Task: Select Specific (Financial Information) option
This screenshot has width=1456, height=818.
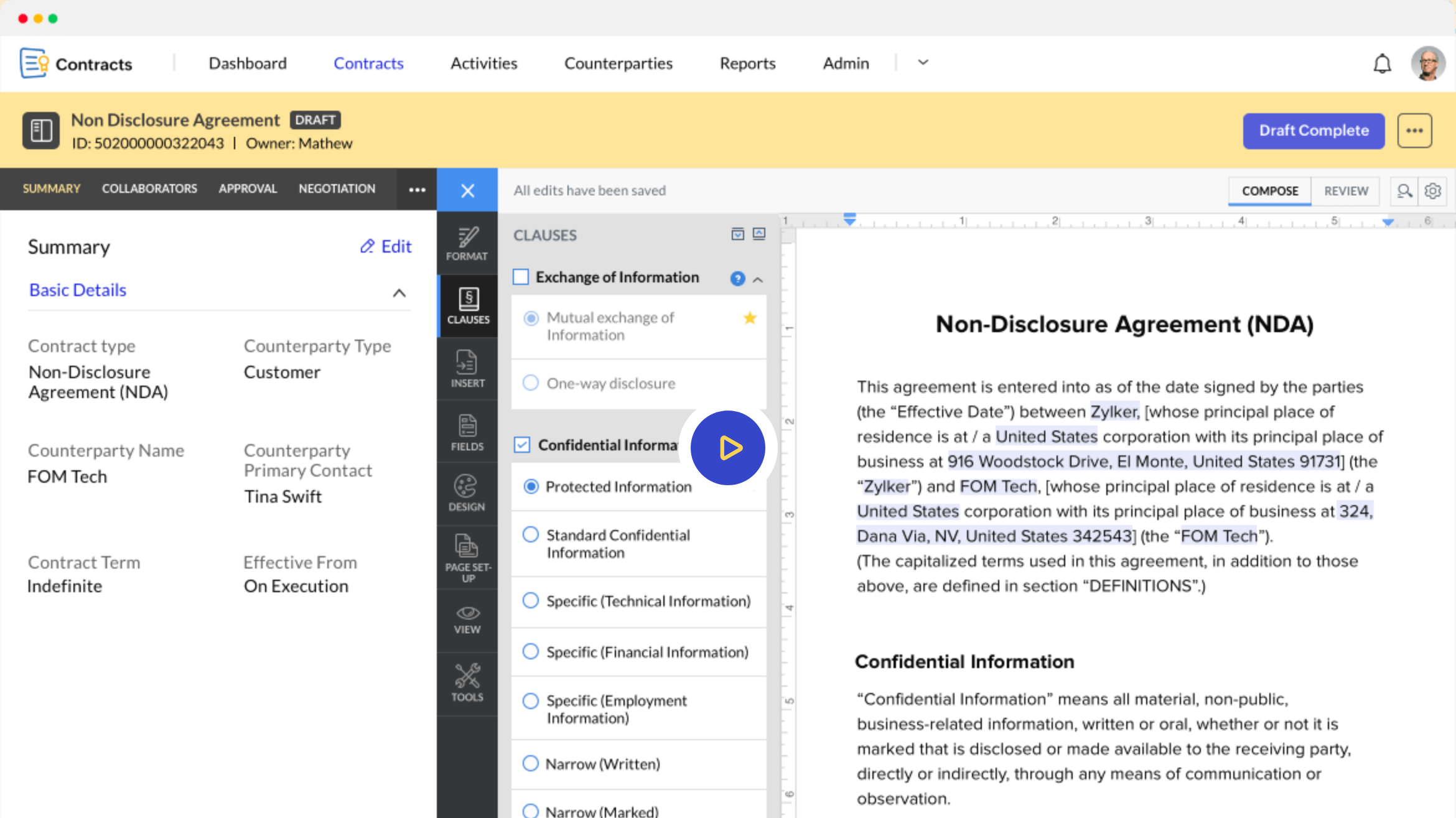Action: (x=531, y=651)
